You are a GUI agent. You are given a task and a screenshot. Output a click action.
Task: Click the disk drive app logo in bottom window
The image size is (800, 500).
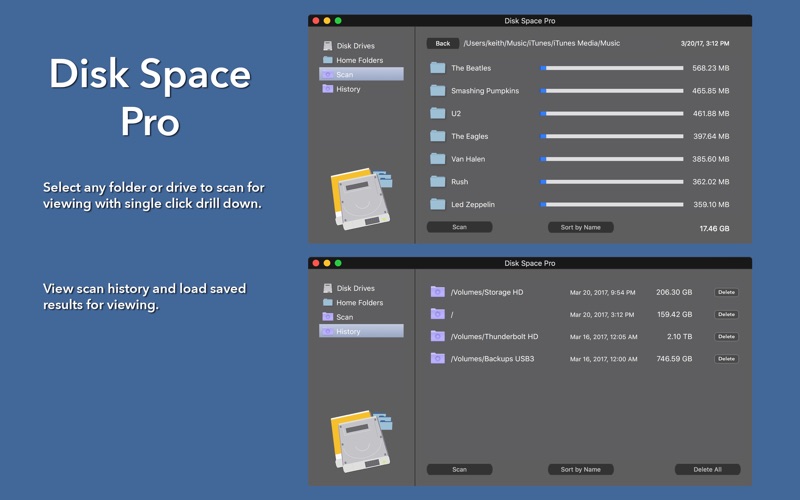tap(361, 441)
